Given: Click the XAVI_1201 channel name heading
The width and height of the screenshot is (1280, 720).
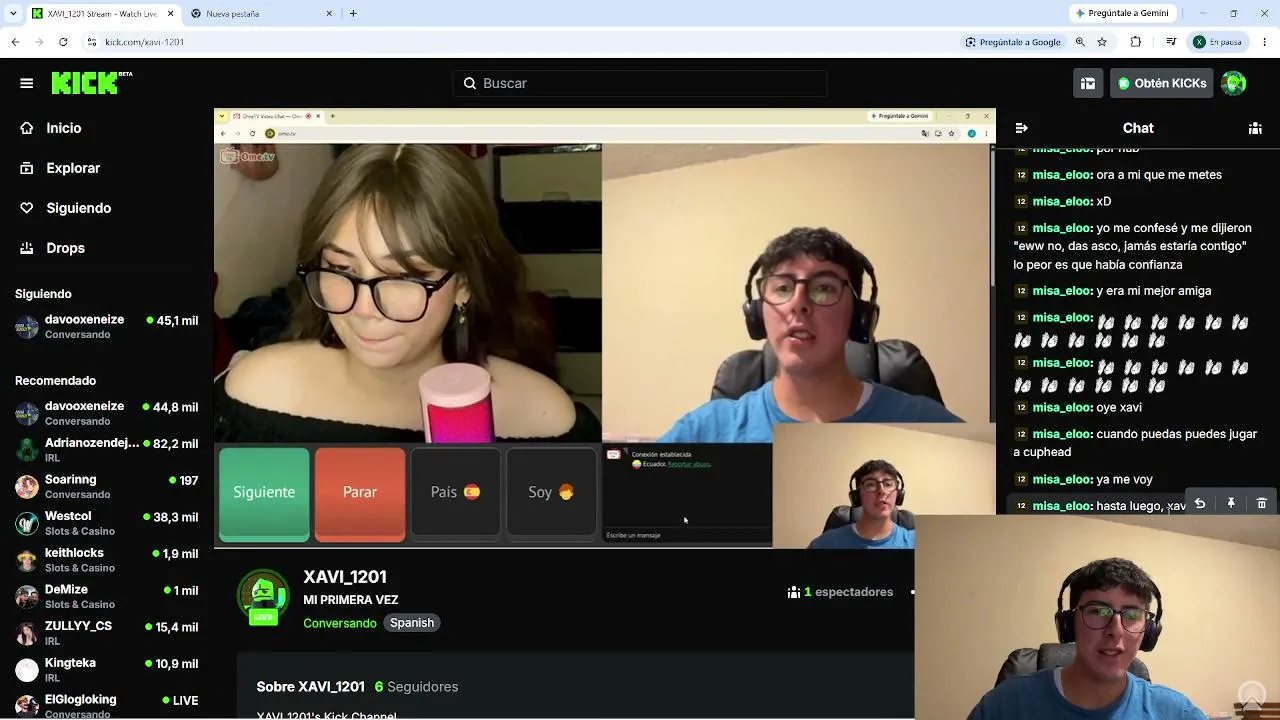Looking at the screenshot, I should pyautogui.click(x=345, y=577).
